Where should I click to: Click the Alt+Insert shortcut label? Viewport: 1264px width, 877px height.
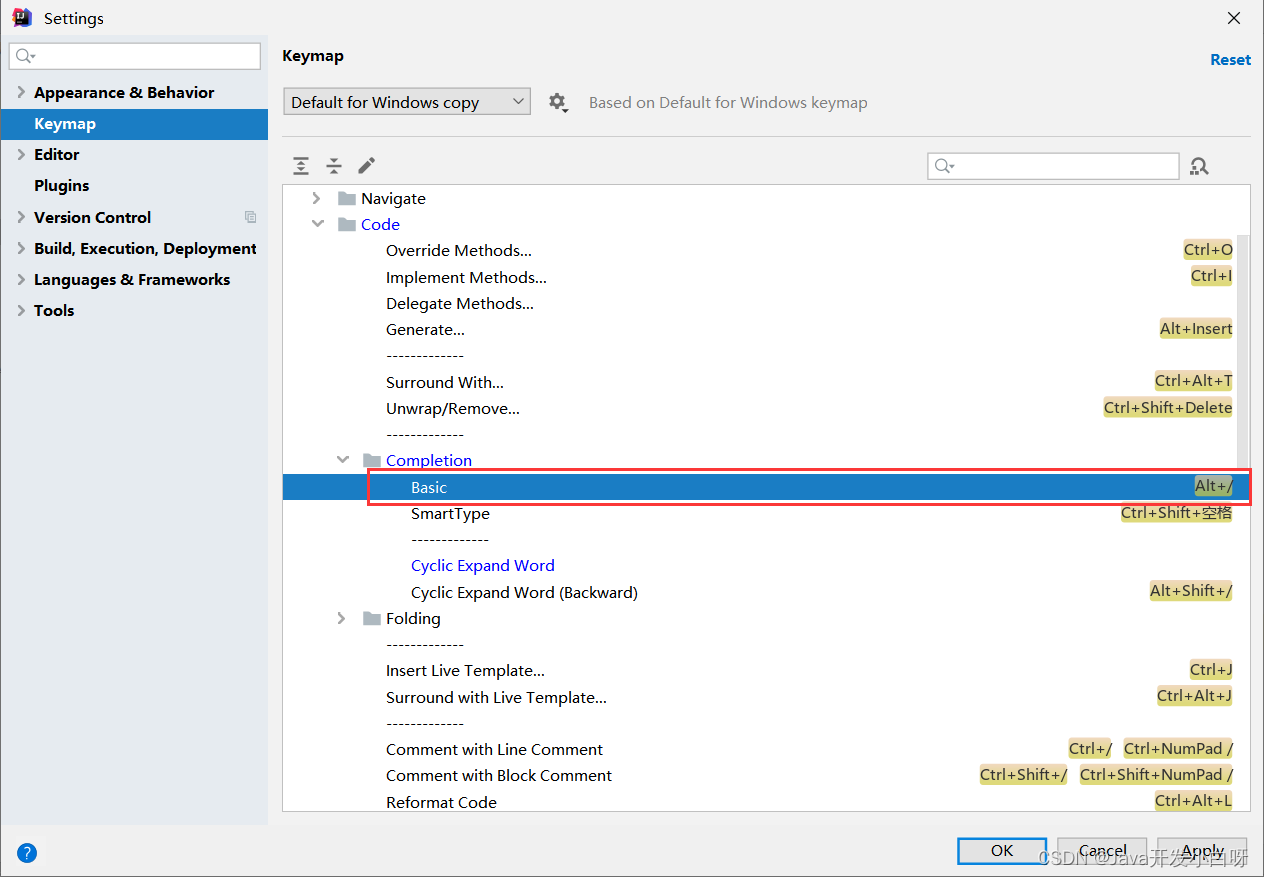(1196, 328)
